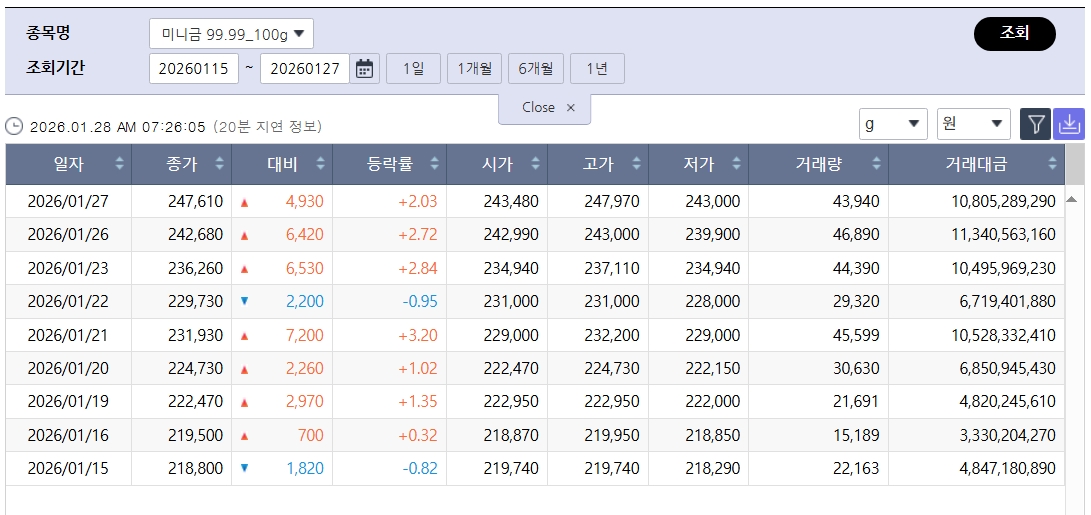
Task: Click the start date field 20260115
Action: coord(194,69)
